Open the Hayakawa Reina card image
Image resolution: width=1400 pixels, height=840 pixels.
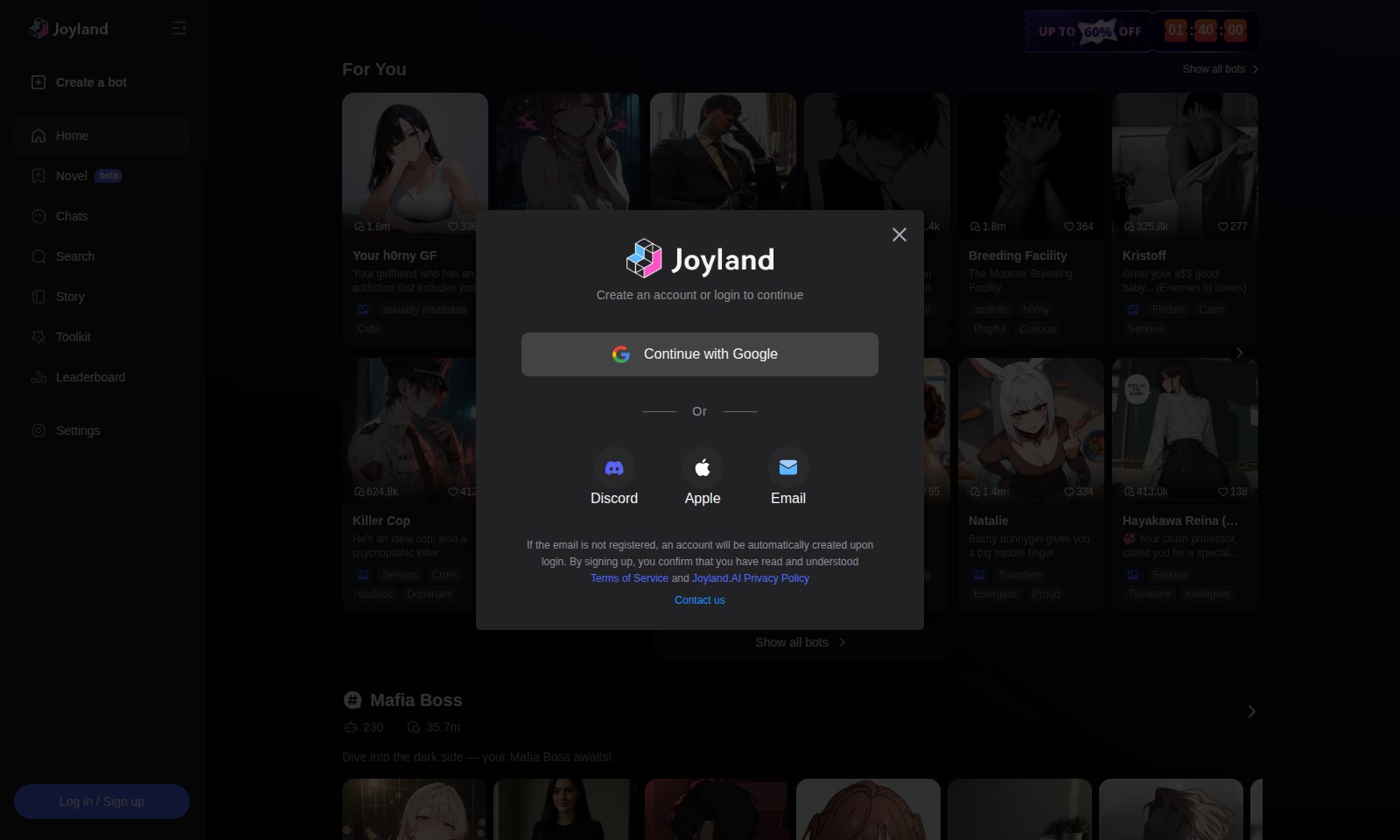[x=1185, y=430]
